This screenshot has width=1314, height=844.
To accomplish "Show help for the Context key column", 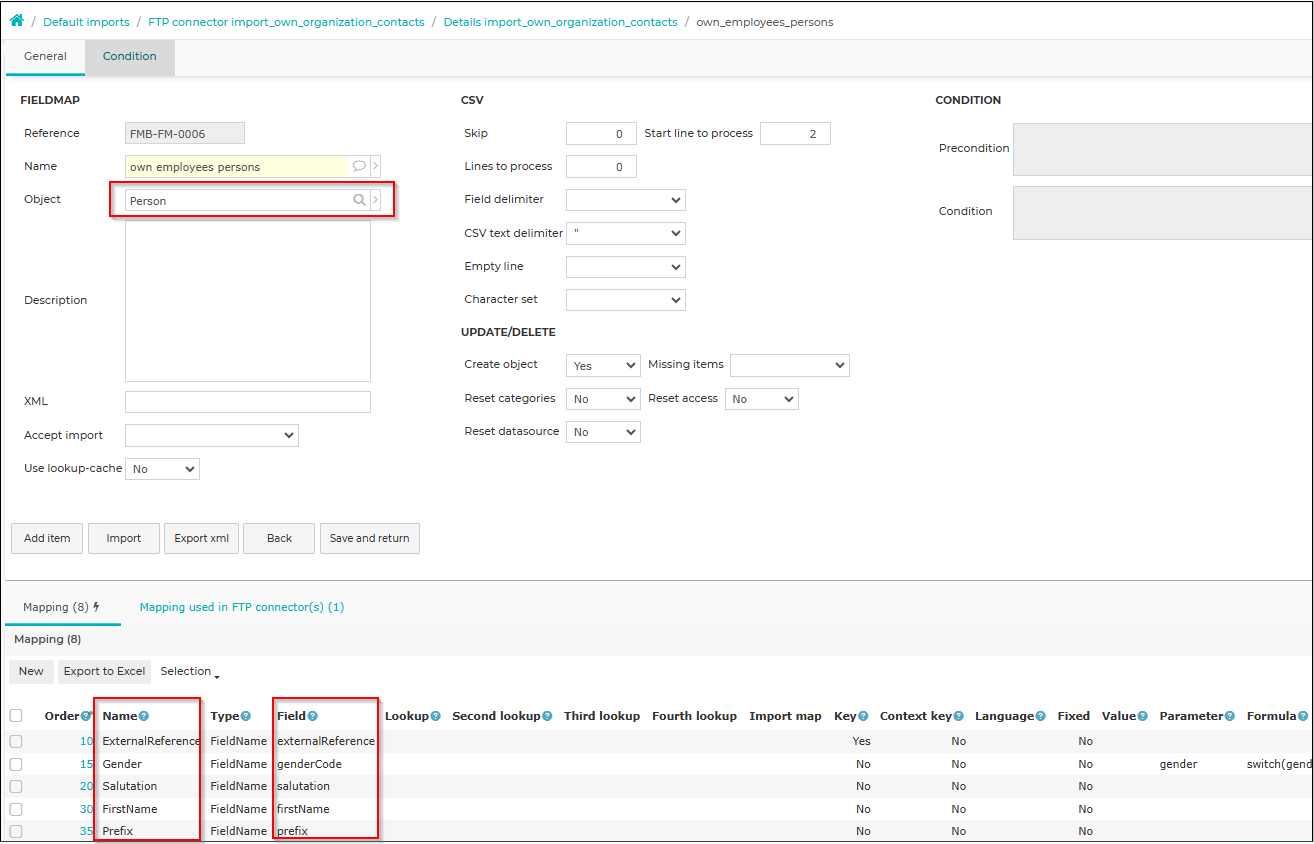I will (959, 716).
